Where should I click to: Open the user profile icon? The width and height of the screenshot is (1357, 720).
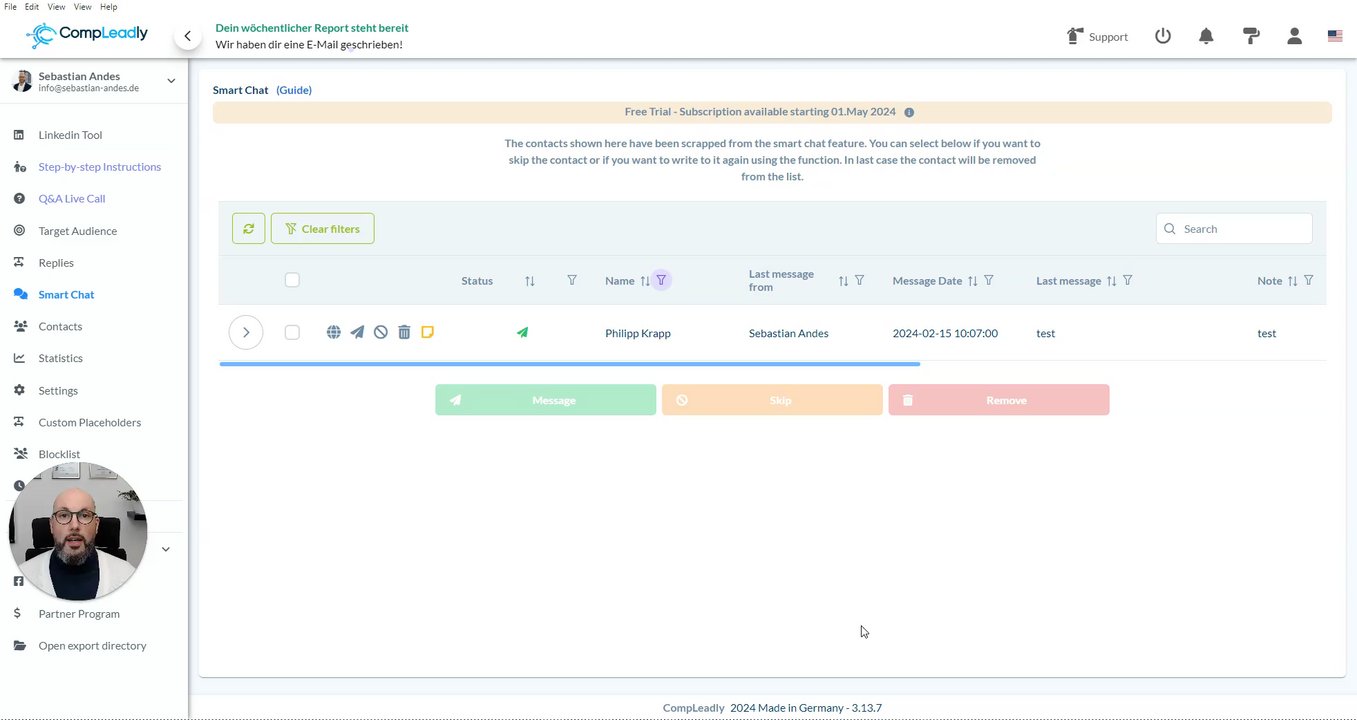coord(1294,36)
